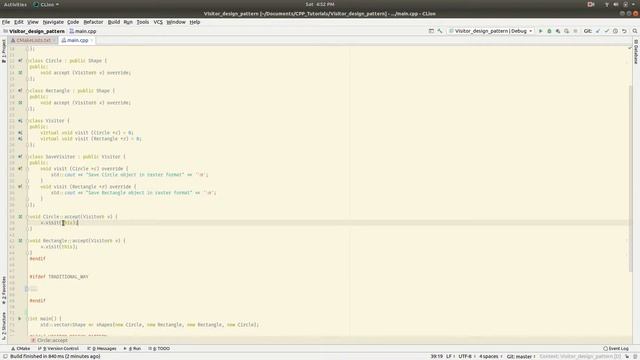Collapse the class SaveVisitor fold marker
Viewport: 640px width, 360px height.
[28, 157]
